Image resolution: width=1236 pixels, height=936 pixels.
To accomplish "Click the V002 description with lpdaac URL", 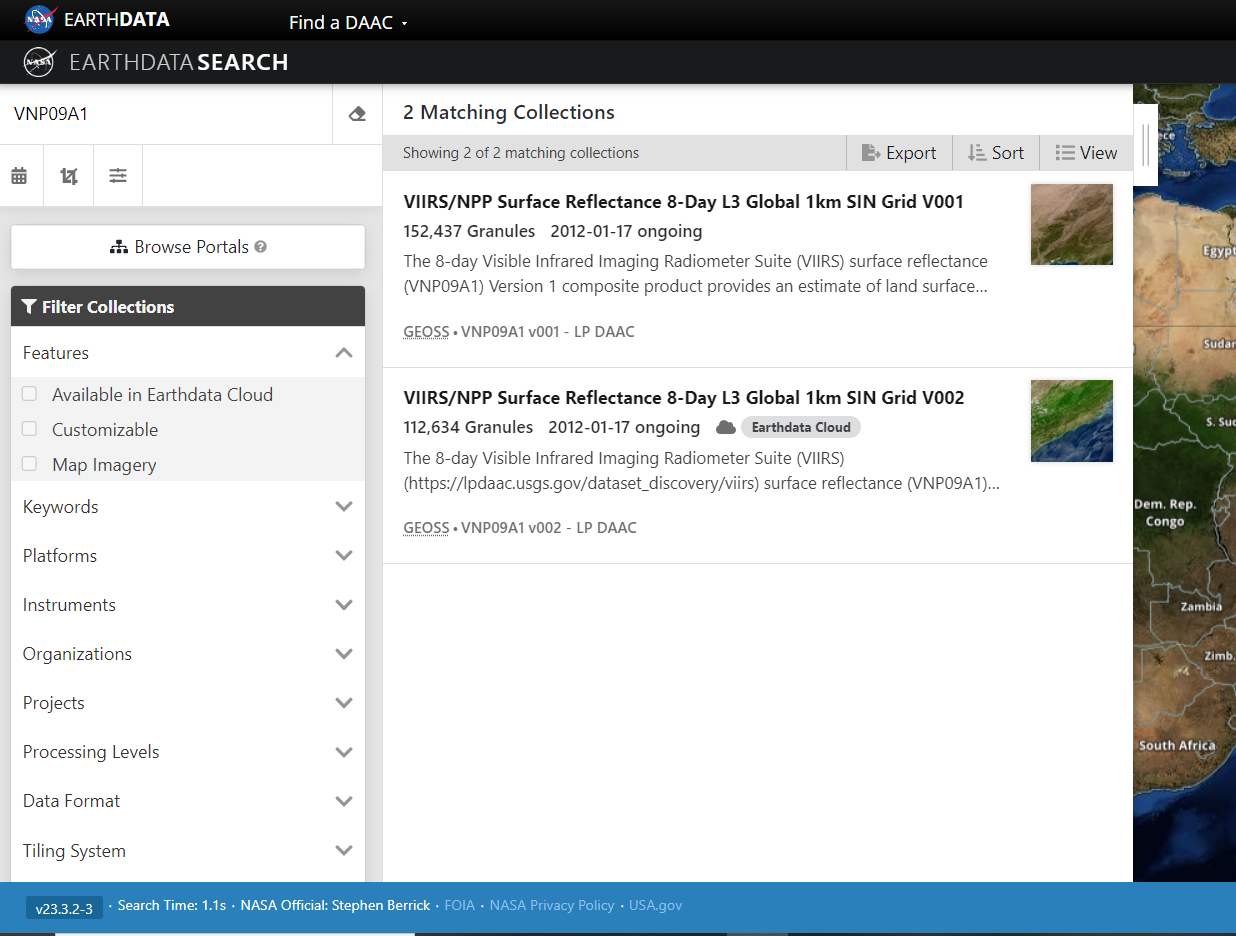I will click(701, 471).
